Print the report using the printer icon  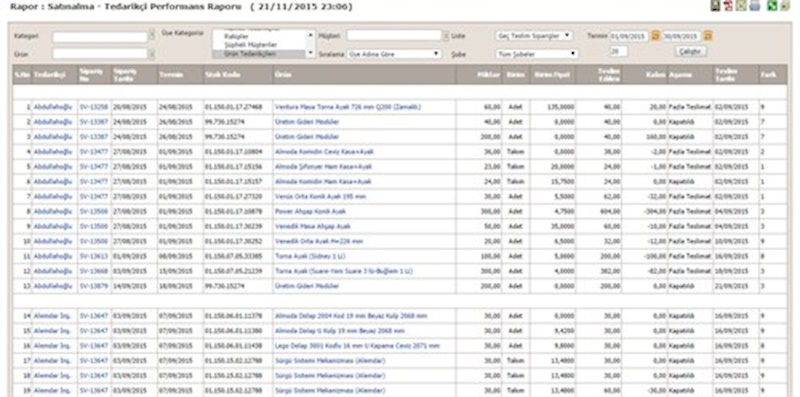(x=755, y=6)
